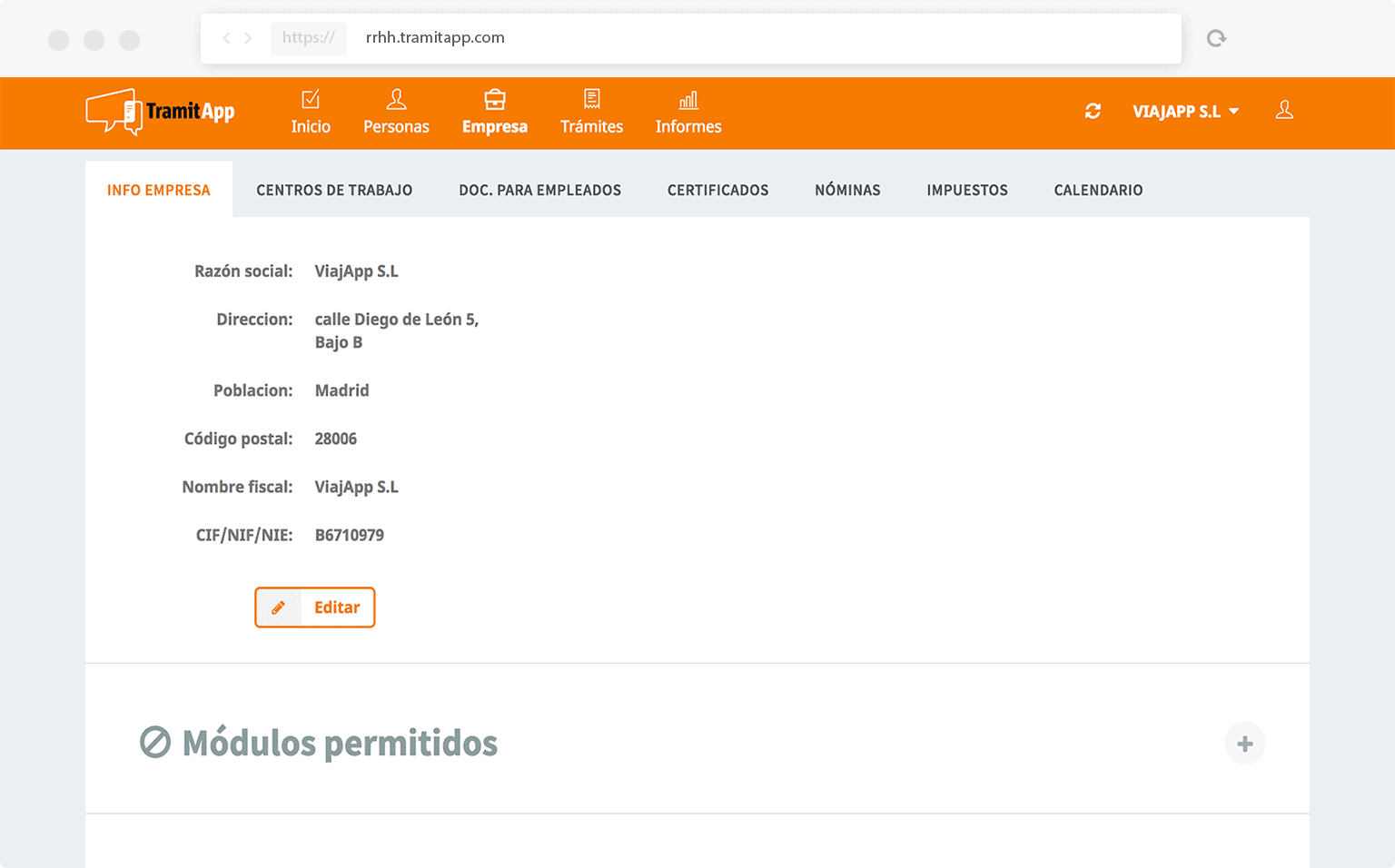Go forward with browser forward arrow
The height and width of the screenshot is (868, 1395).
click(248, 37)
